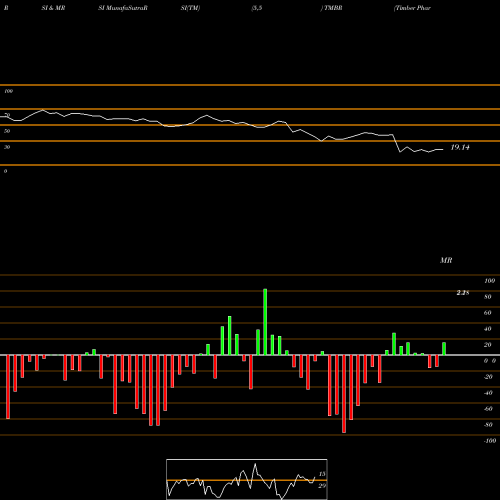Click the first red bar at left edge
500x500 pixels.
8,387
